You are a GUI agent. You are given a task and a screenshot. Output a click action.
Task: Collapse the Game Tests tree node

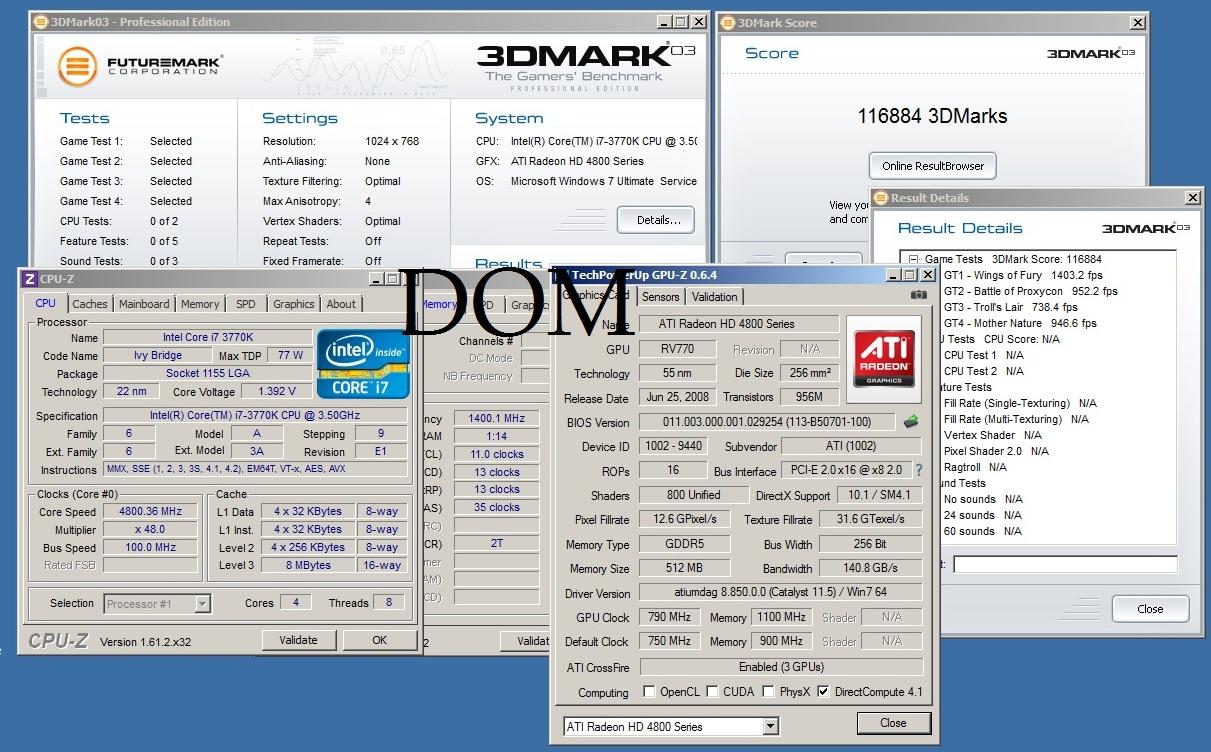[913, 259]
